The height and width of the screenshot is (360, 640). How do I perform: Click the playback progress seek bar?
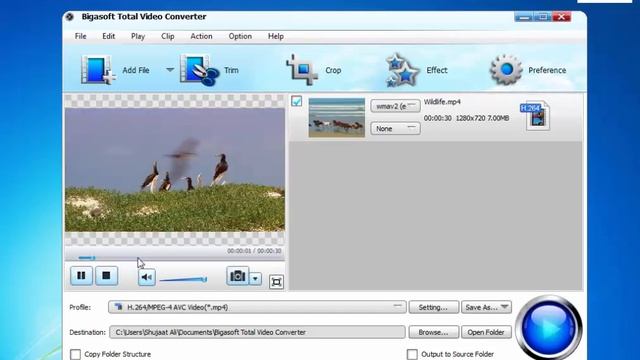click(x=175, y=258)
